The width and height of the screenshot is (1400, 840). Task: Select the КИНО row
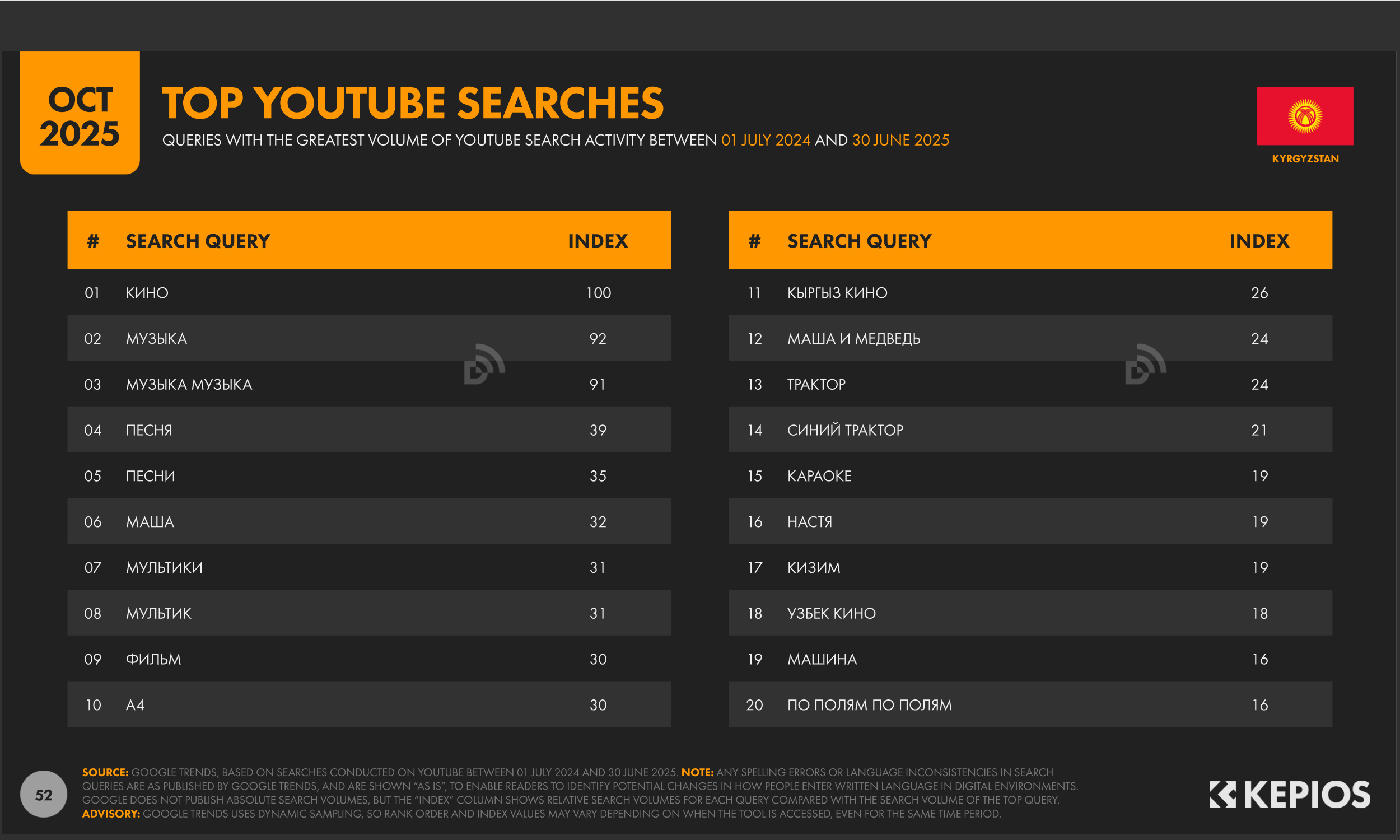pos(147,293)
